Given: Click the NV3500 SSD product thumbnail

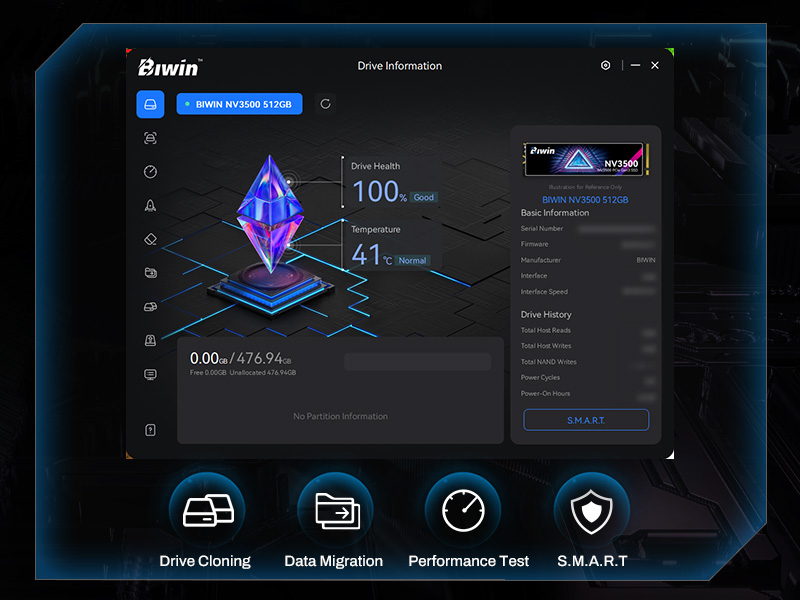Looking at the screenshot, I should click(x=586, y=160).
